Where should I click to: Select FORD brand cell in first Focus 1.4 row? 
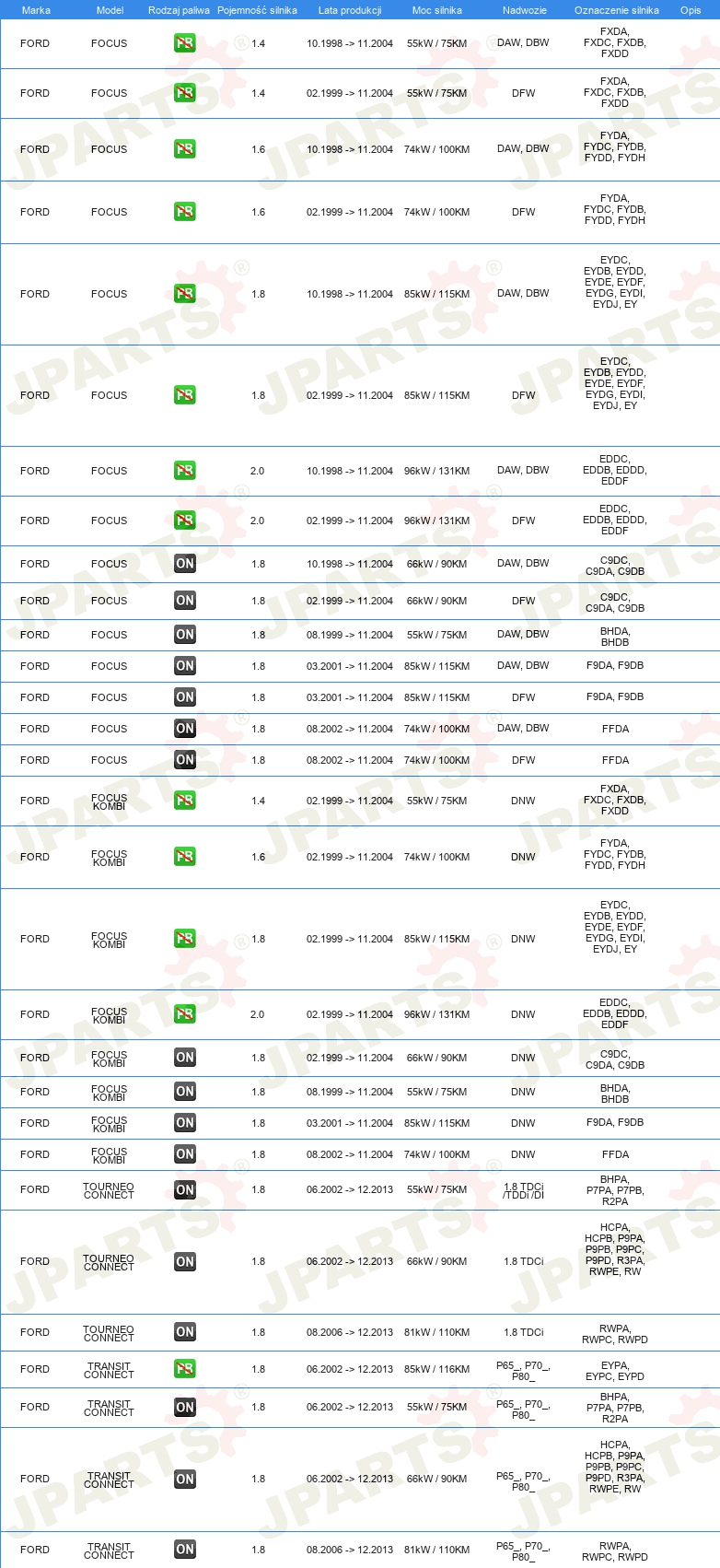click(35, 43)
